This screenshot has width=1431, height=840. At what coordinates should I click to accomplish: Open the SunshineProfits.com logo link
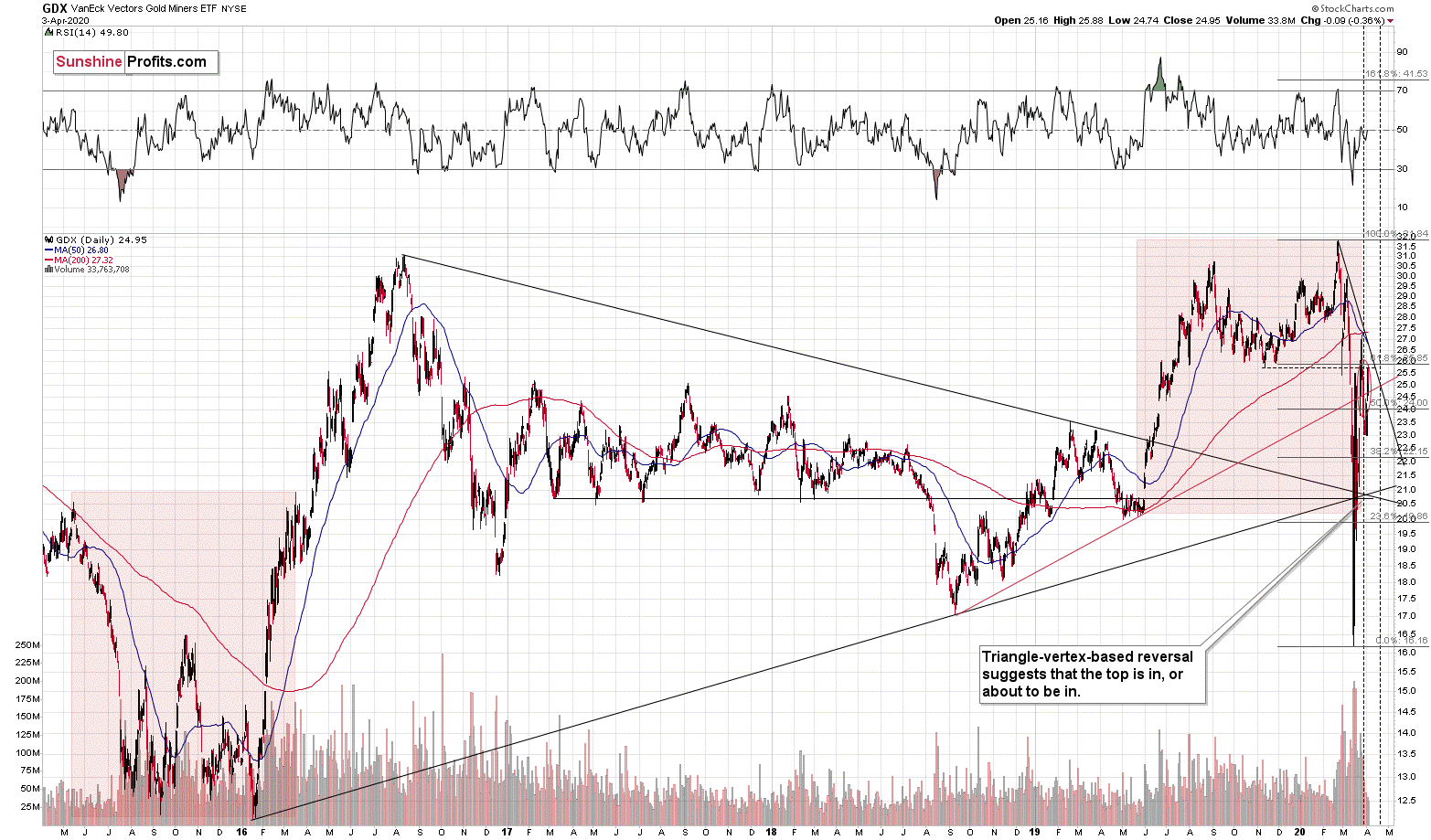(135, 62)
